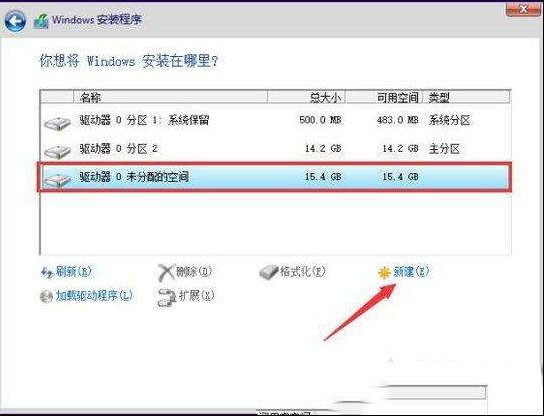Click the blue back arrow button
544x416 pixels.
click(15, 21)
